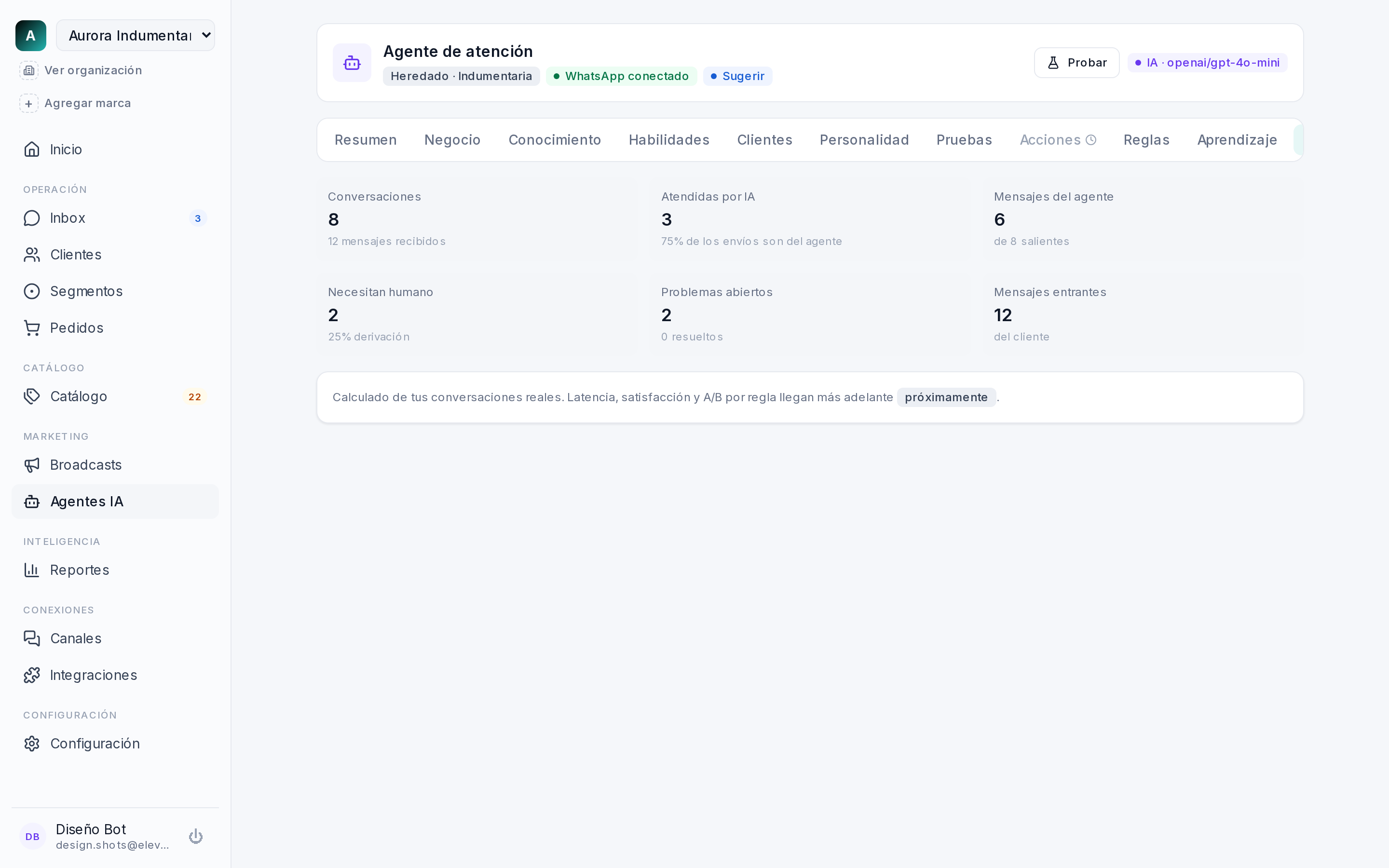Viewport: 1389px width, 868px height.
Task: Click the Inbox unread badge showing 3
Action: (198, 218)
